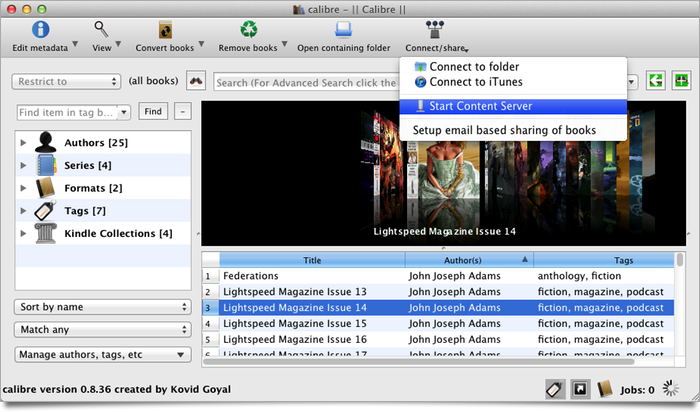Choose Connect to folder menu item

point(513,67)
